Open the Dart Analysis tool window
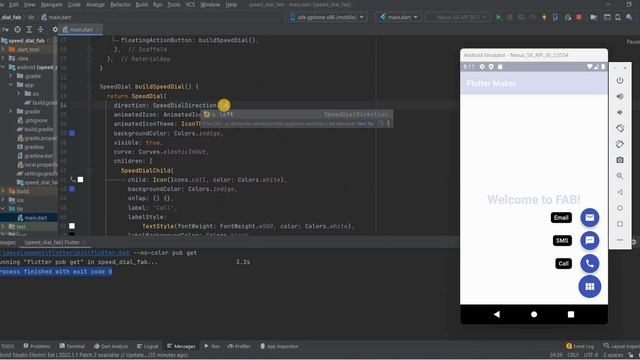Screen dimensions: 640x360 111,346
